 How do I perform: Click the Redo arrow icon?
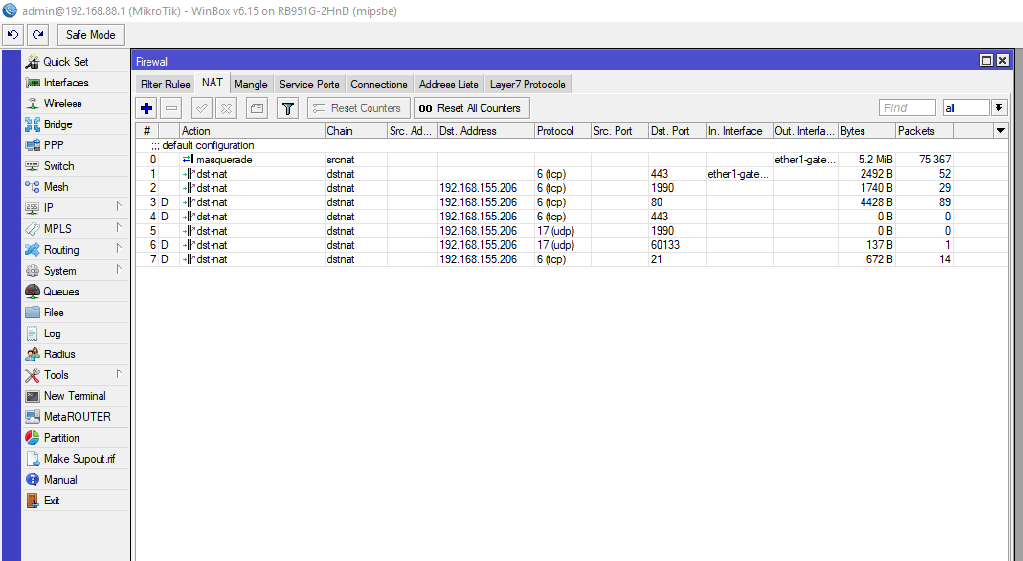click(38, 35)
